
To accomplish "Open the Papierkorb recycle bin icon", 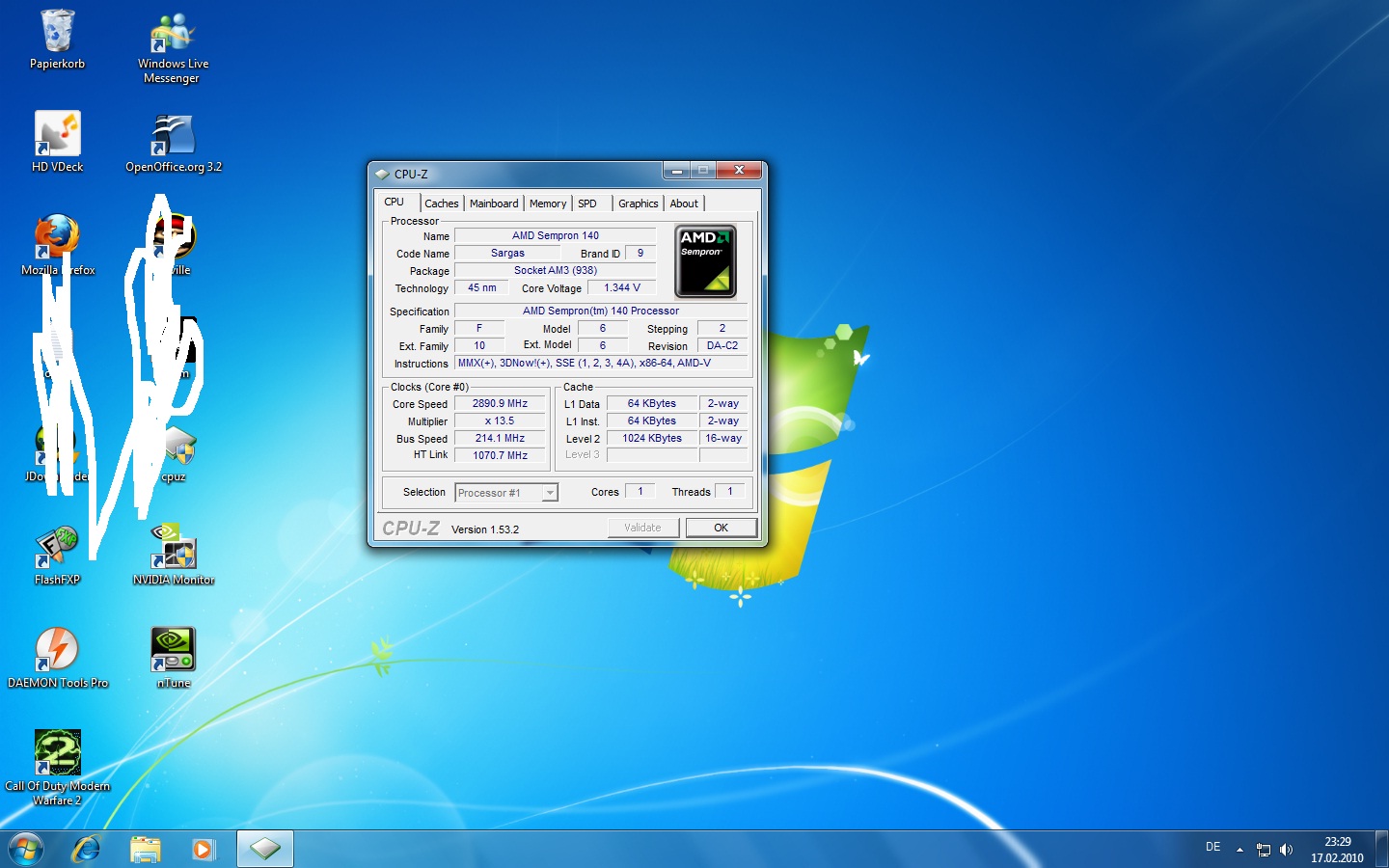I will [x=57, y=39].
